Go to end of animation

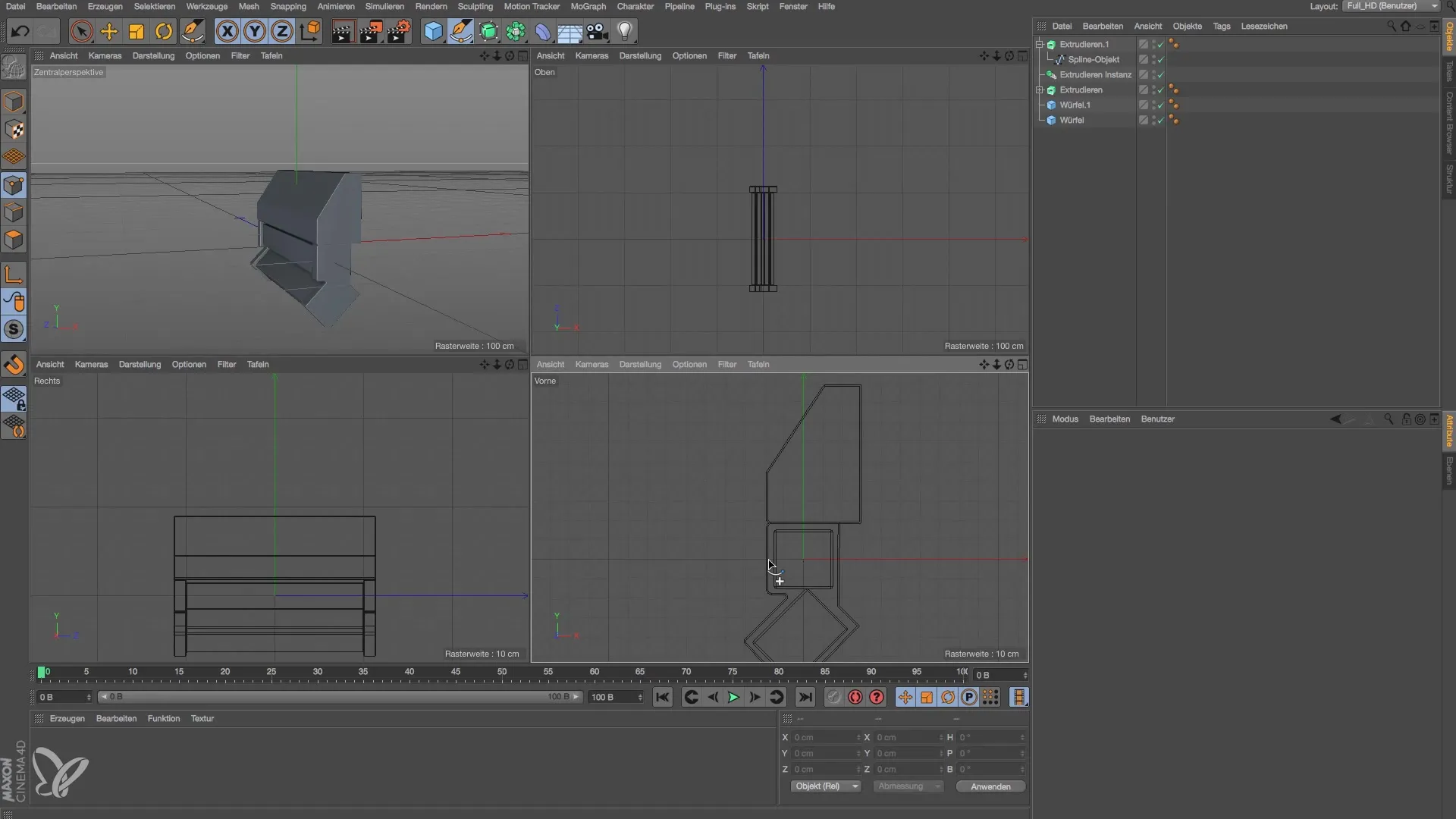[x=805, y=697]
